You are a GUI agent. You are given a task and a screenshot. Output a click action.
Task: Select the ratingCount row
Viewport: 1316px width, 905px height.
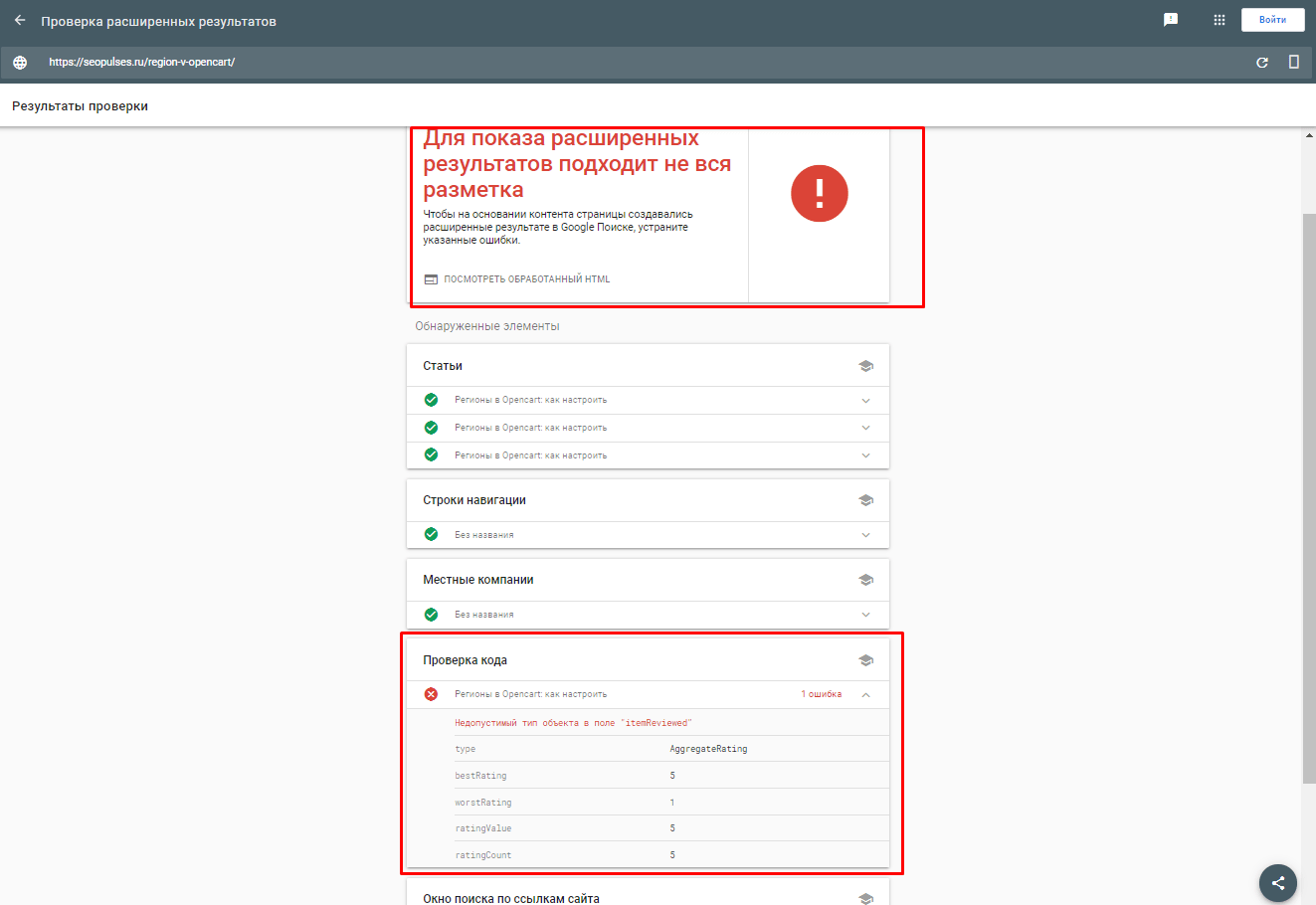(x=671, y=854)
